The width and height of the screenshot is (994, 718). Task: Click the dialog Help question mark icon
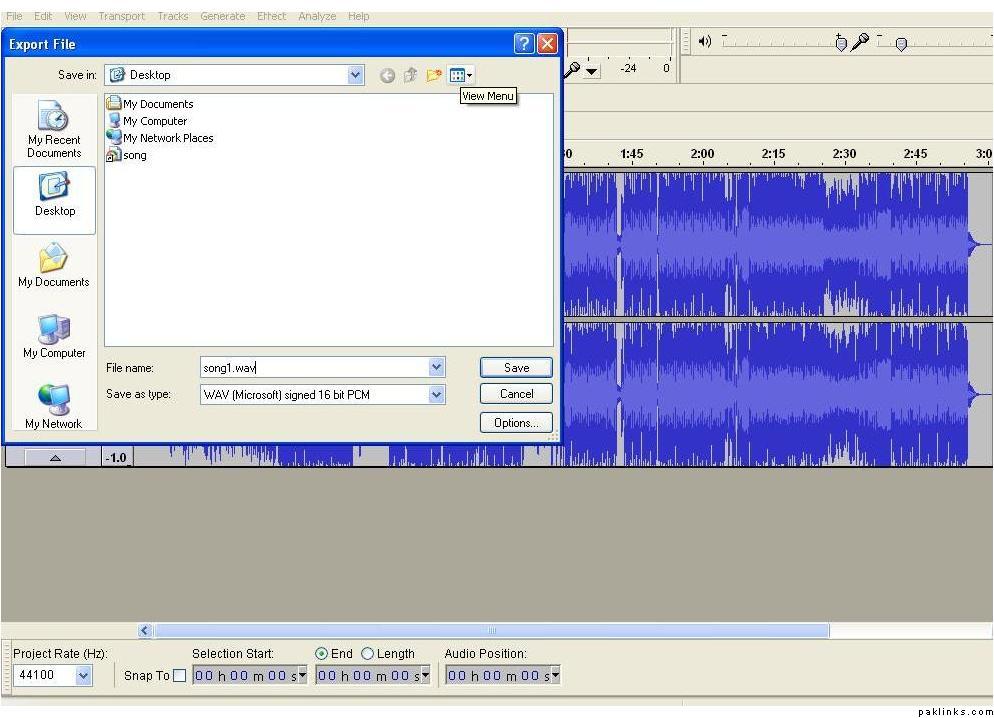[523, 44]
